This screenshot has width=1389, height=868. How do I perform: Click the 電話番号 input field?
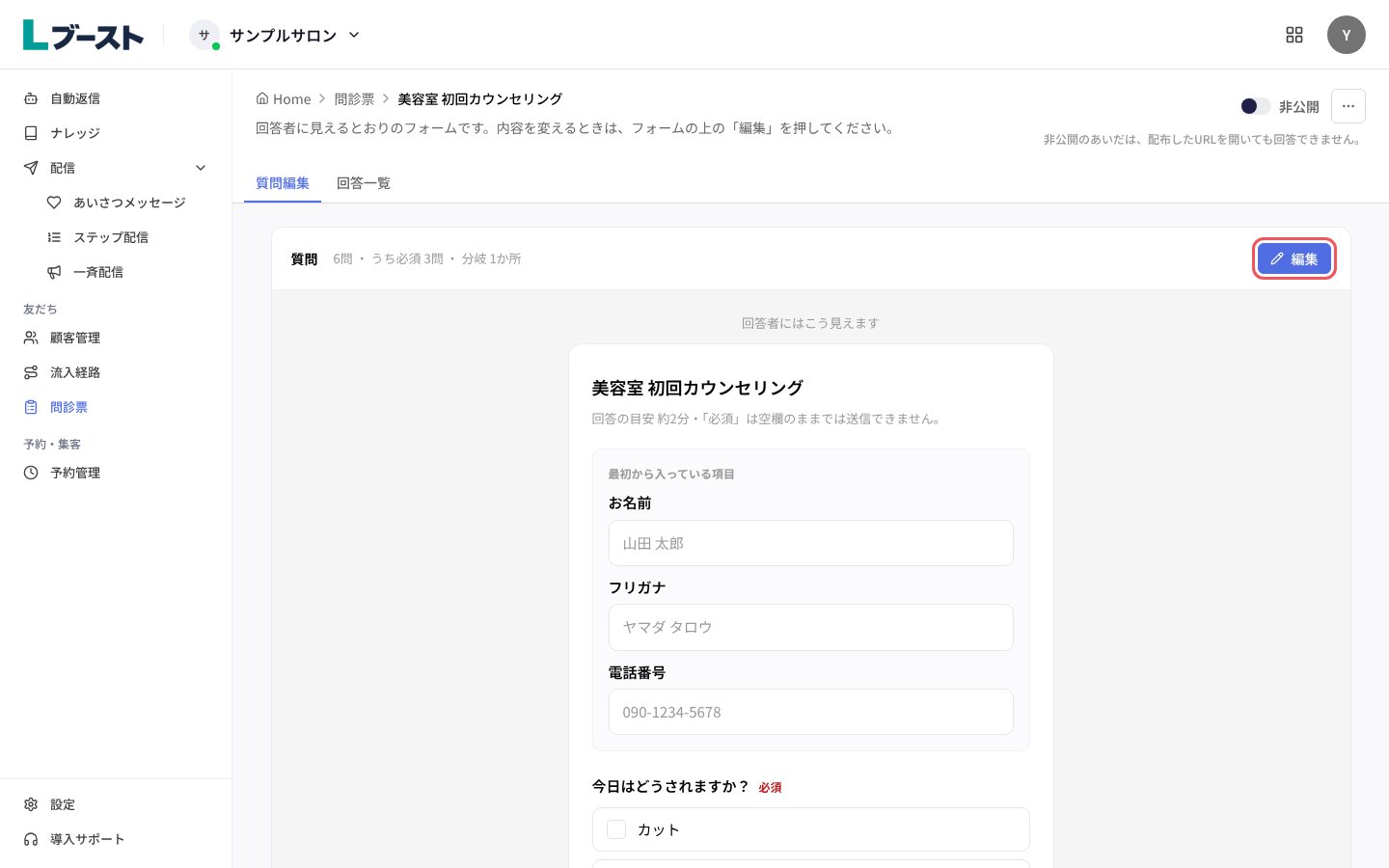pyautogui.click(x=811, y=712)
